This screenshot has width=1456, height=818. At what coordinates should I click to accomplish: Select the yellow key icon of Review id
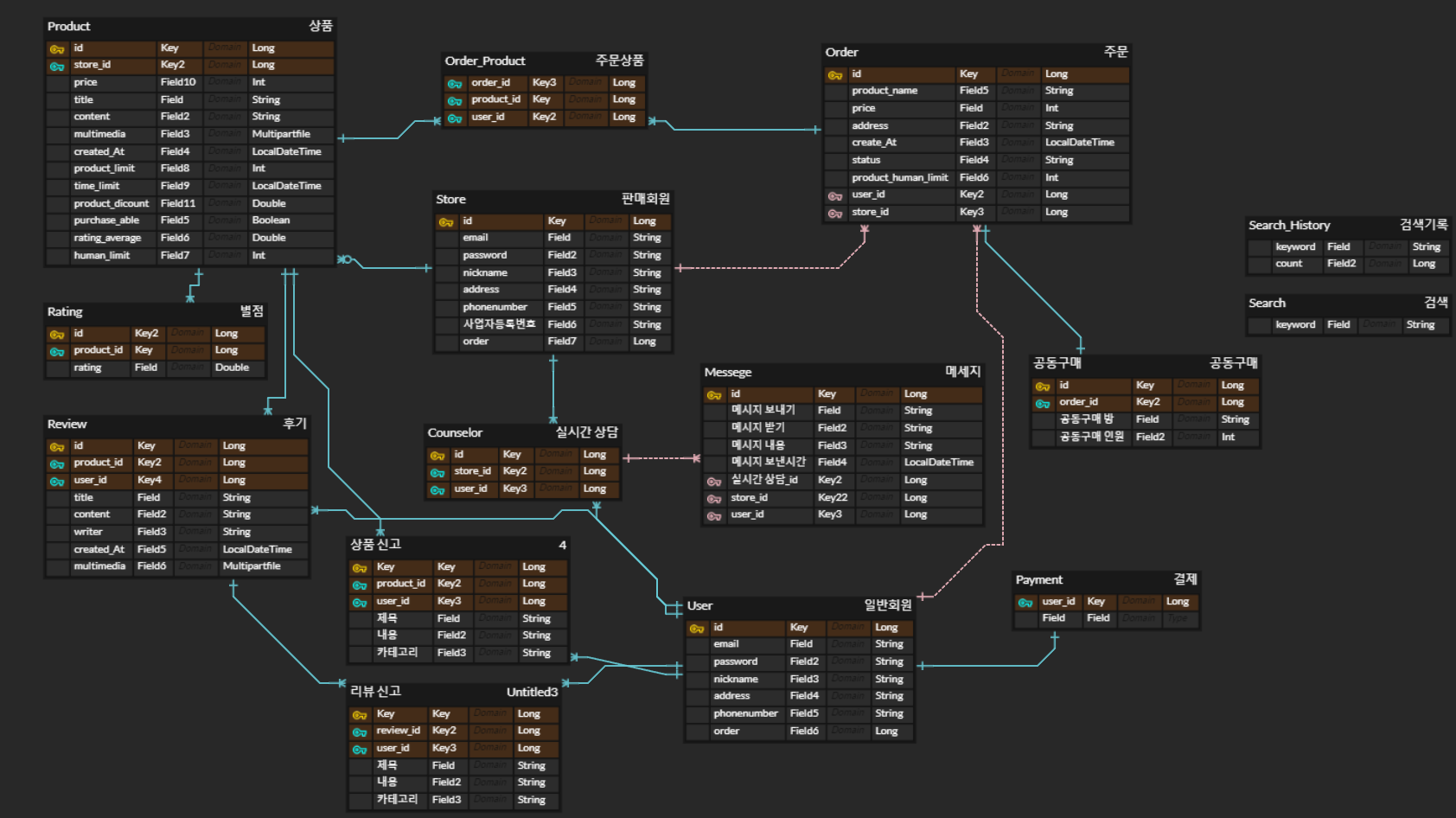tap(57, 447)
